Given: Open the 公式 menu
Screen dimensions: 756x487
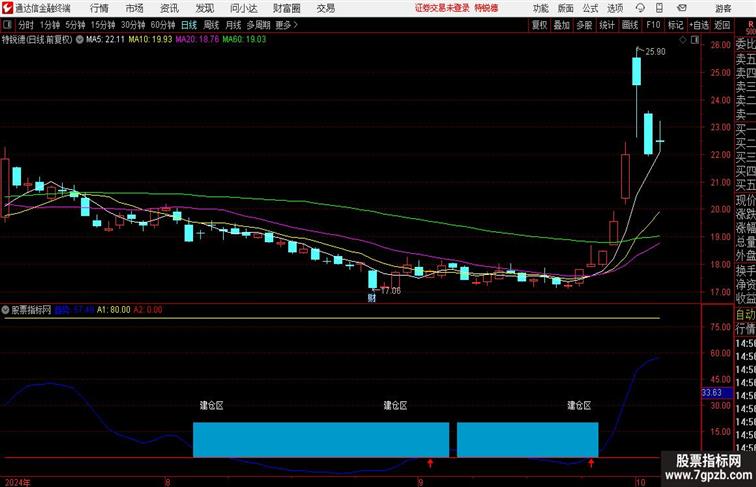Looking at the screenshot, I should point(590,8).
